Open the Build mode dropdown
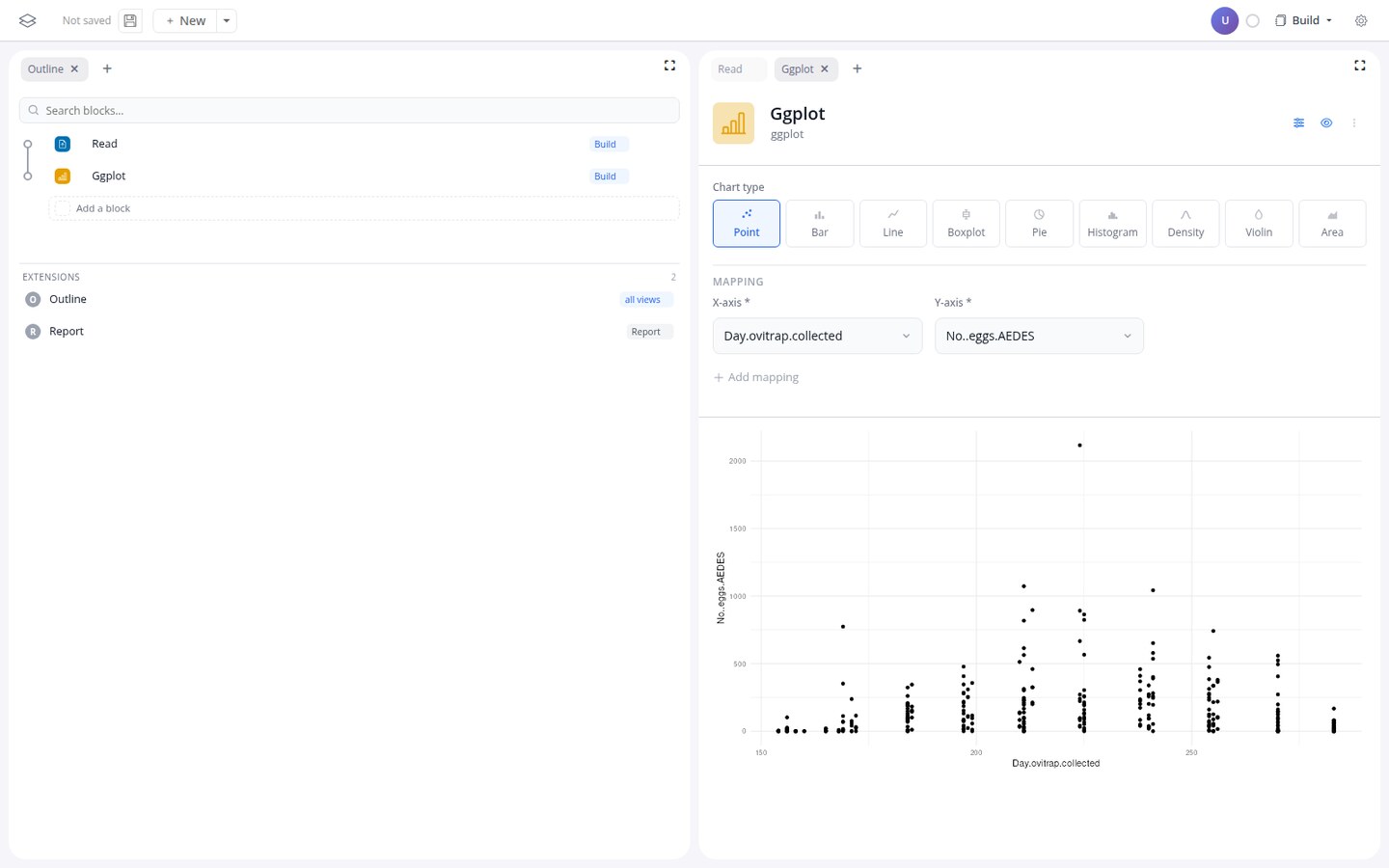Viewport: 1389px width, 868px height. [1304, 20]
